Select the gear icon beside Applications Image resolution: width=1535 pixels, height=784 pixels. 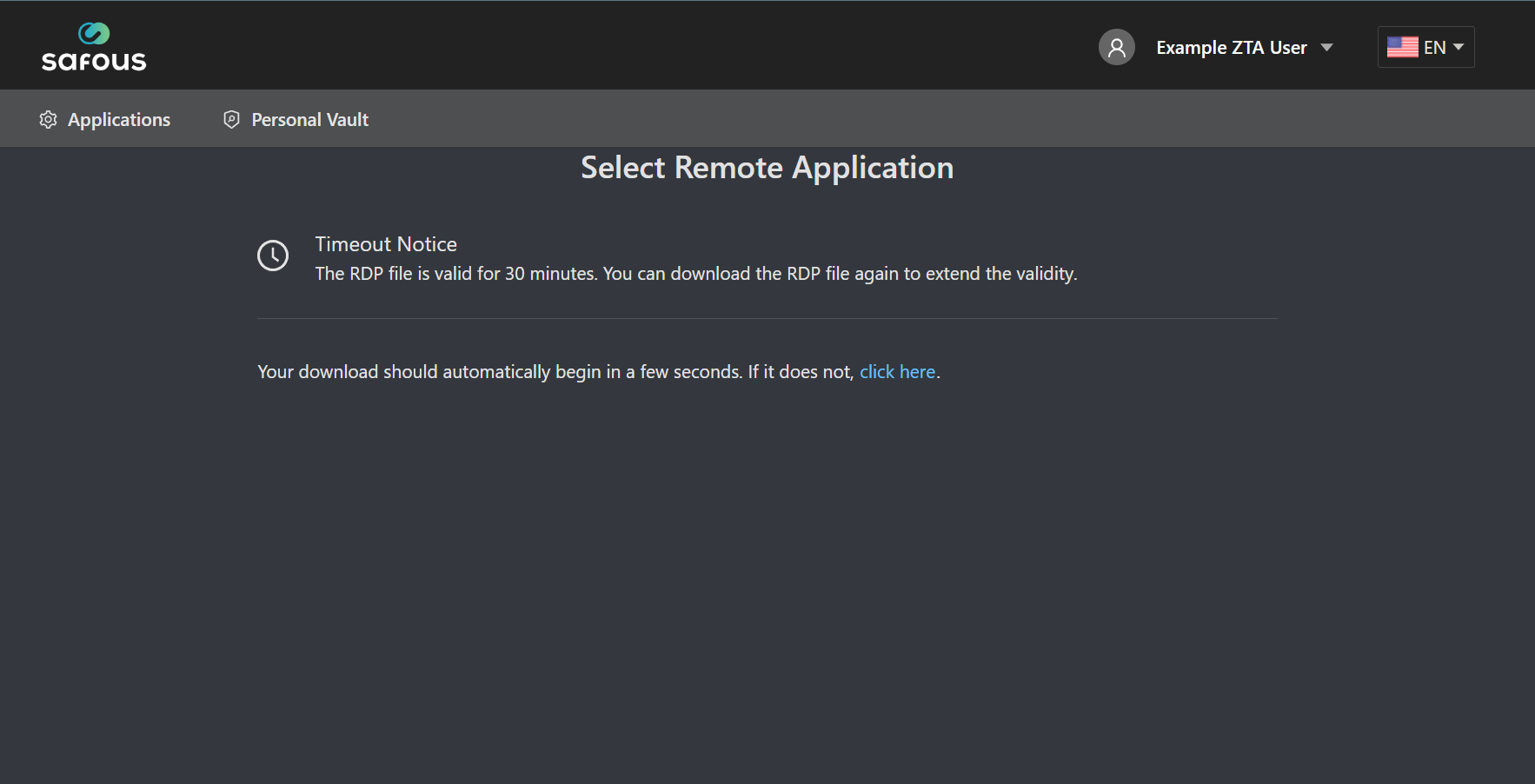pyautogui.click(x=49, y=119)
